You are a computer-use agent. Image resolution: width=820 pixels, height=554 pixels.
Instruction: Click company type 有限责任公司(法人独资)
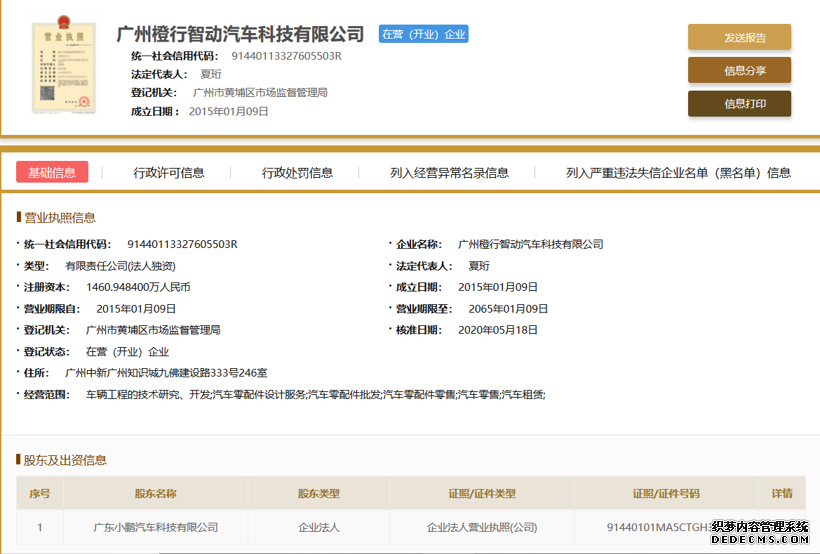pyautogui.click(x=120, y=266)
